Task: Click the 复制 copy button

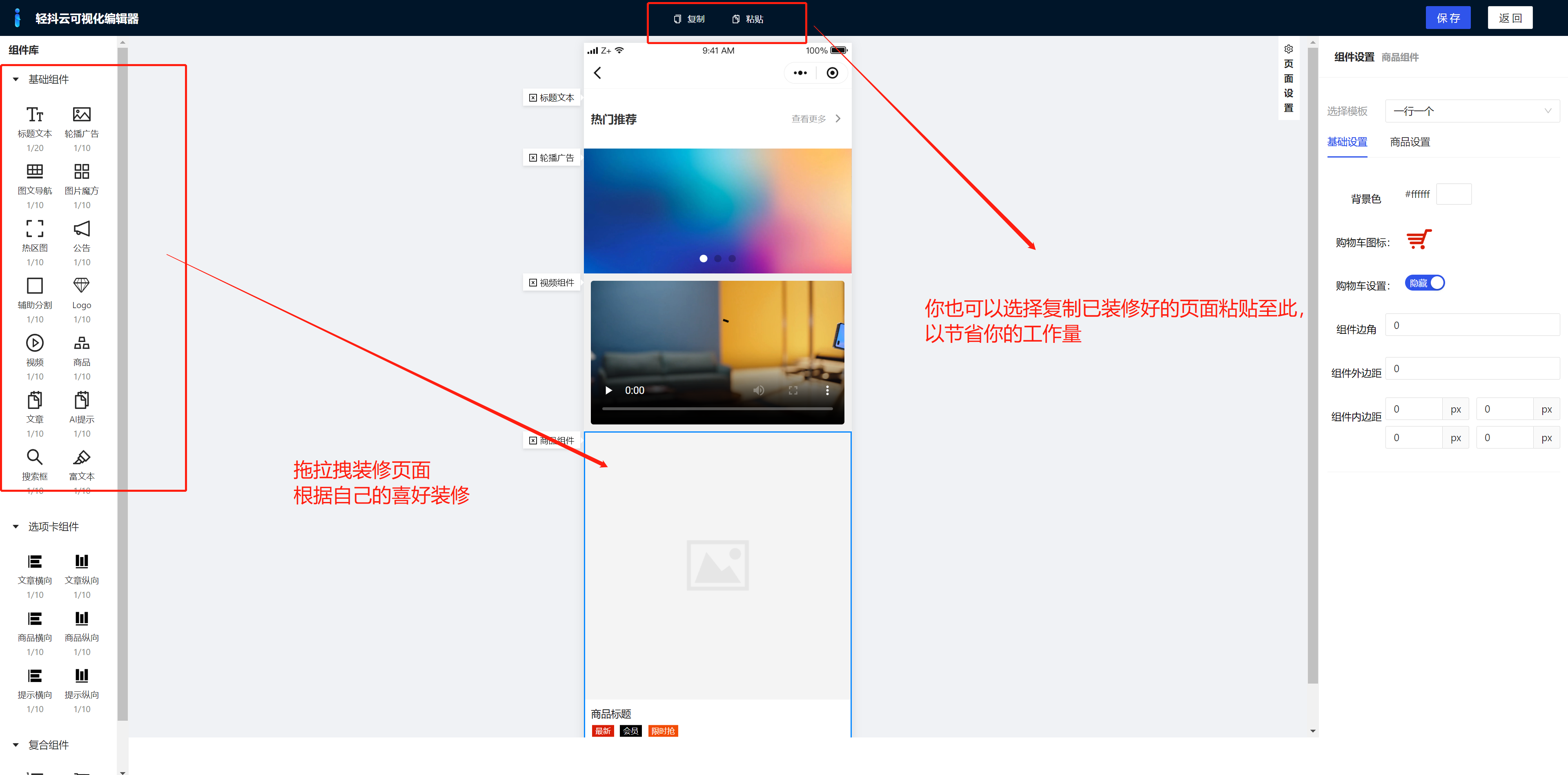Action: (x=688, y=19)
